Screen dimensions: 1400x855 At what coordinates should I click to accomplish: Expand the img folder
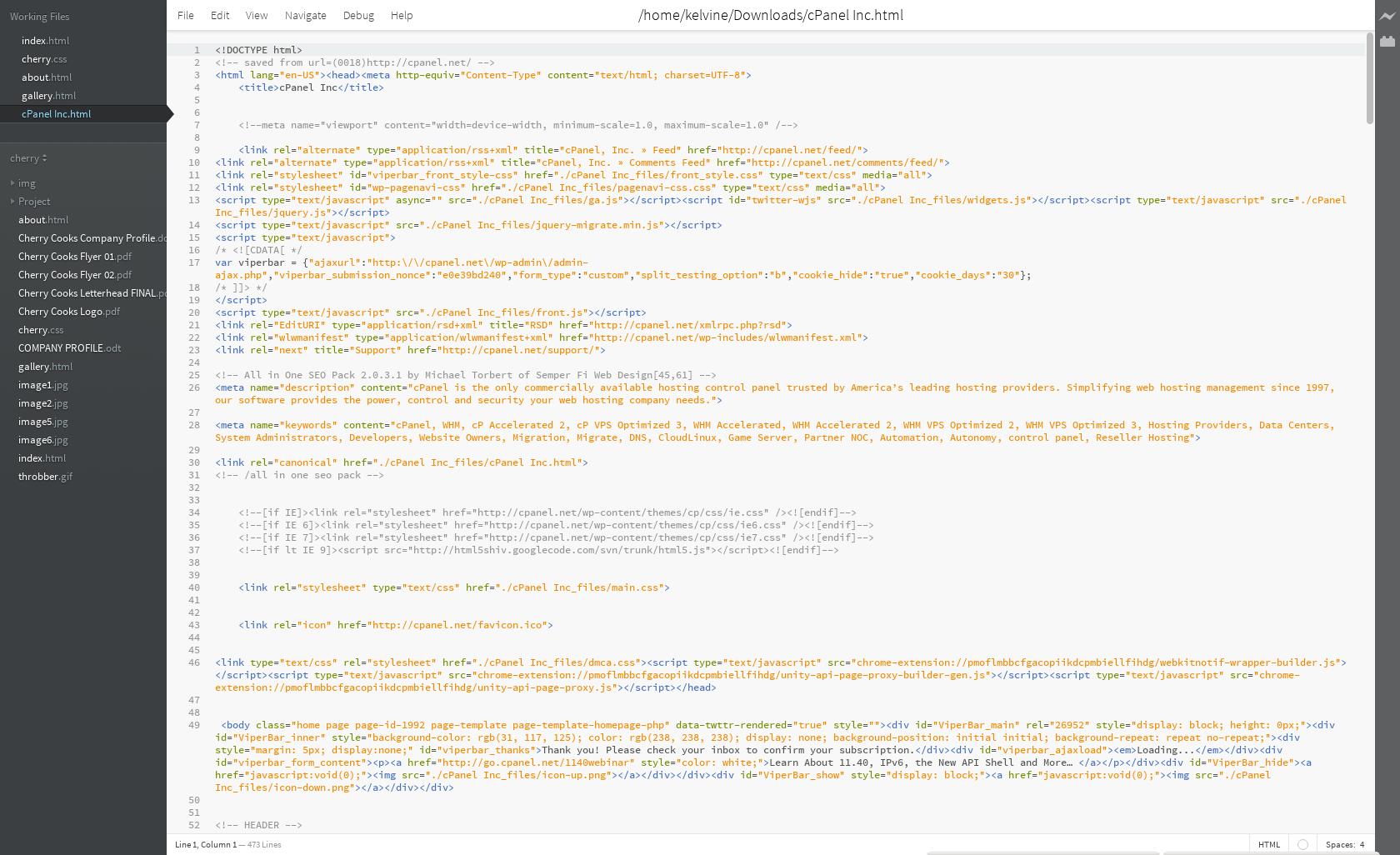click(x=27, y=183)
